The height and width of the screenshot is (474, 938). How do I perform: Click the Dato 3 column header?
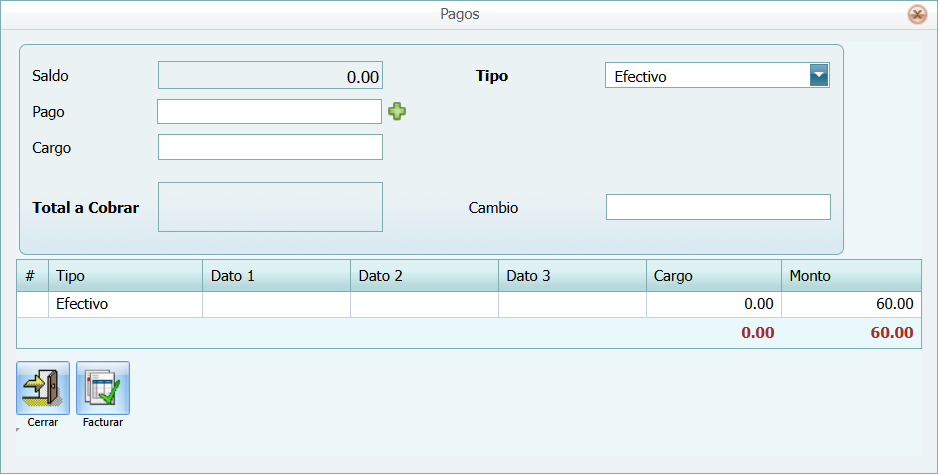(572, 276)
